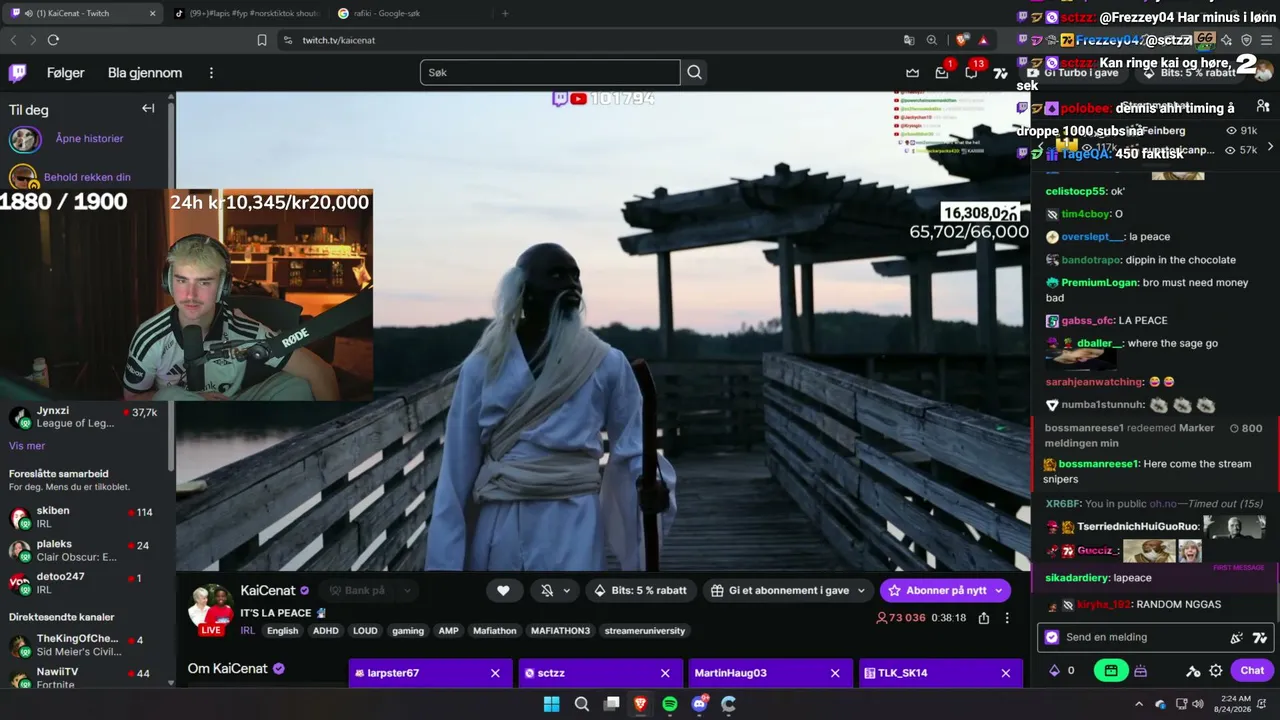Select the IRL category link

click(247, 631)
